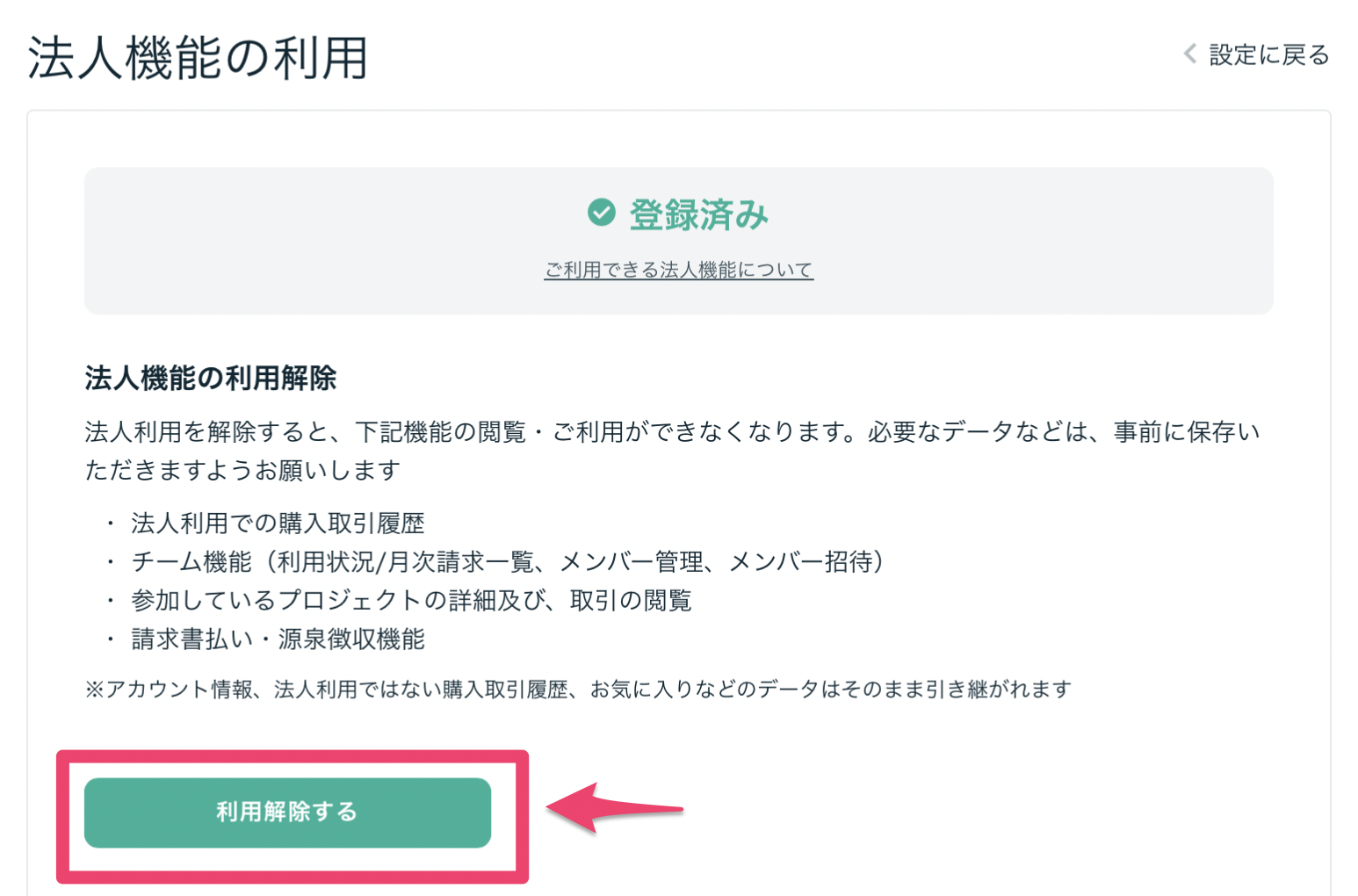Image resolution: width=1358 pixels, height=896 pixels.
Task: Click the ※アカウント情報 footnote text
Action: (x=578, y=690)
